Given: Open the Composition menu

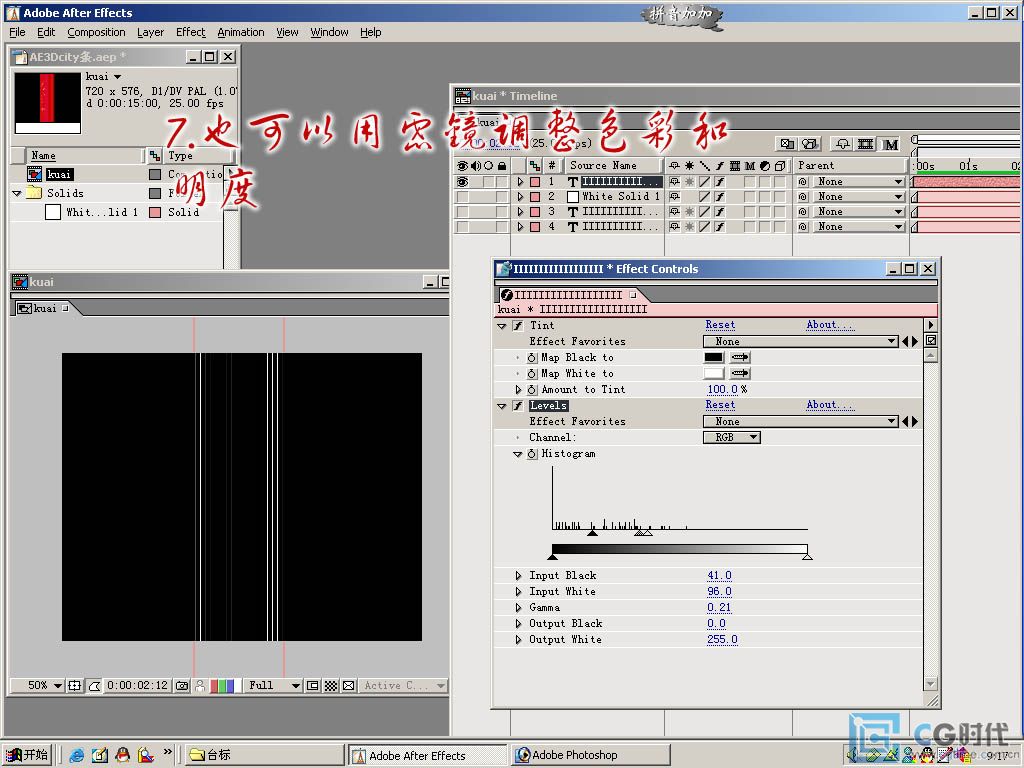Looking at the screenshot, I should [x=96, y=32].
